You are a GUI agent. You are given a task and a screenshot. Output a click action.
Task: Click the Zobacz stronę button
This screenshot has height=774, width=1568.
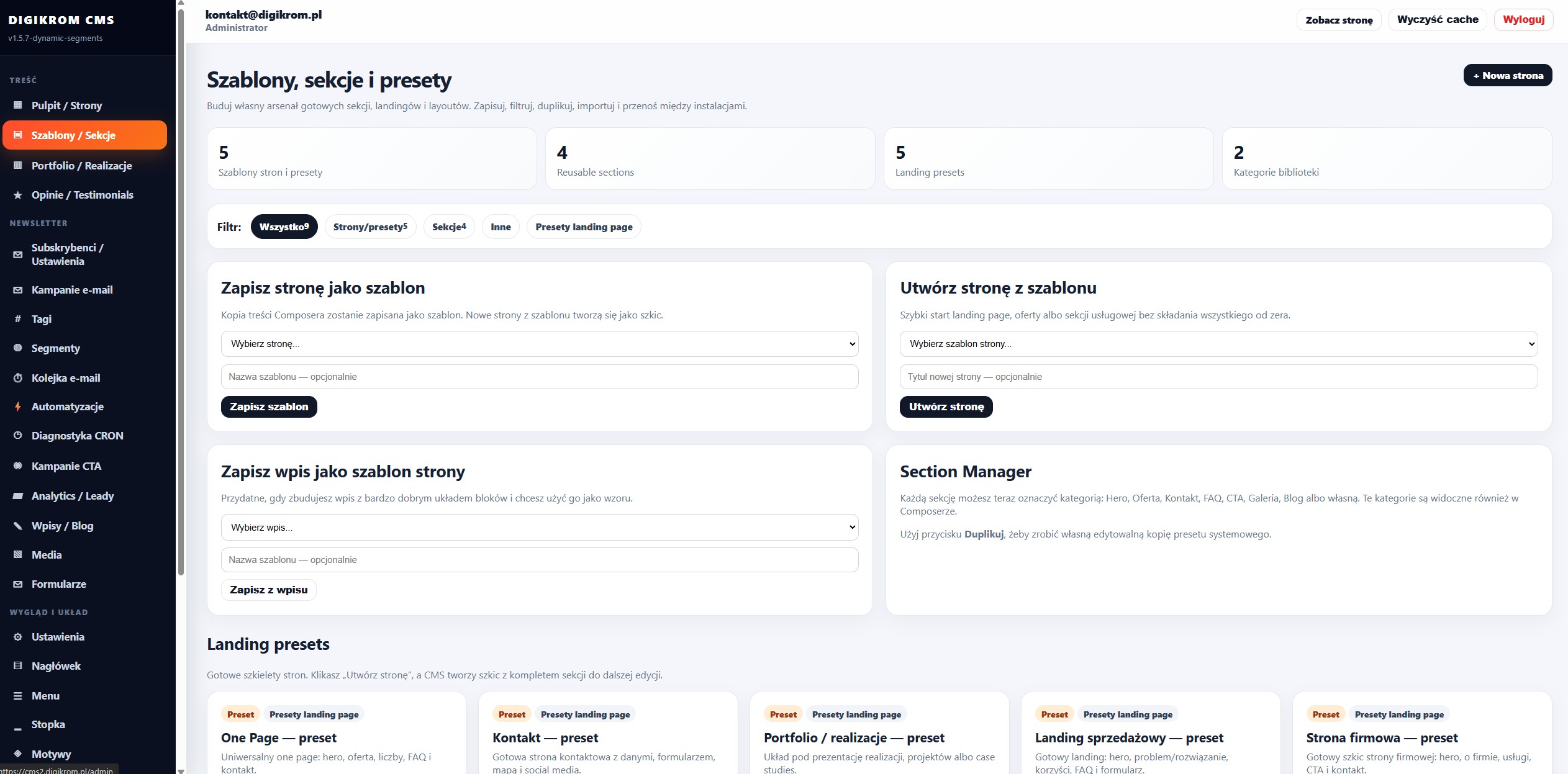point(1339,20)
